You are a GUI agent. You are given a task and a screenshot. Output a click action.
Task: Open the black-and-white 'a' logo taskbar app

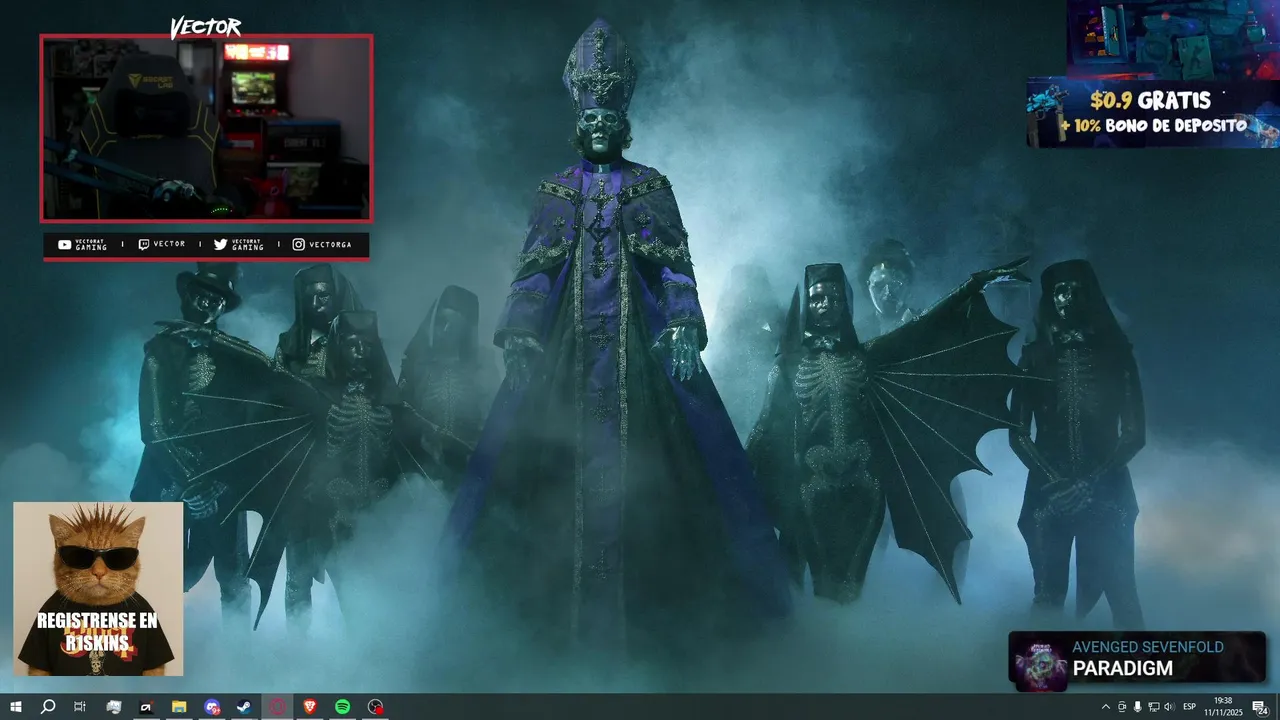pyautogui.click(x=146, y=707)
